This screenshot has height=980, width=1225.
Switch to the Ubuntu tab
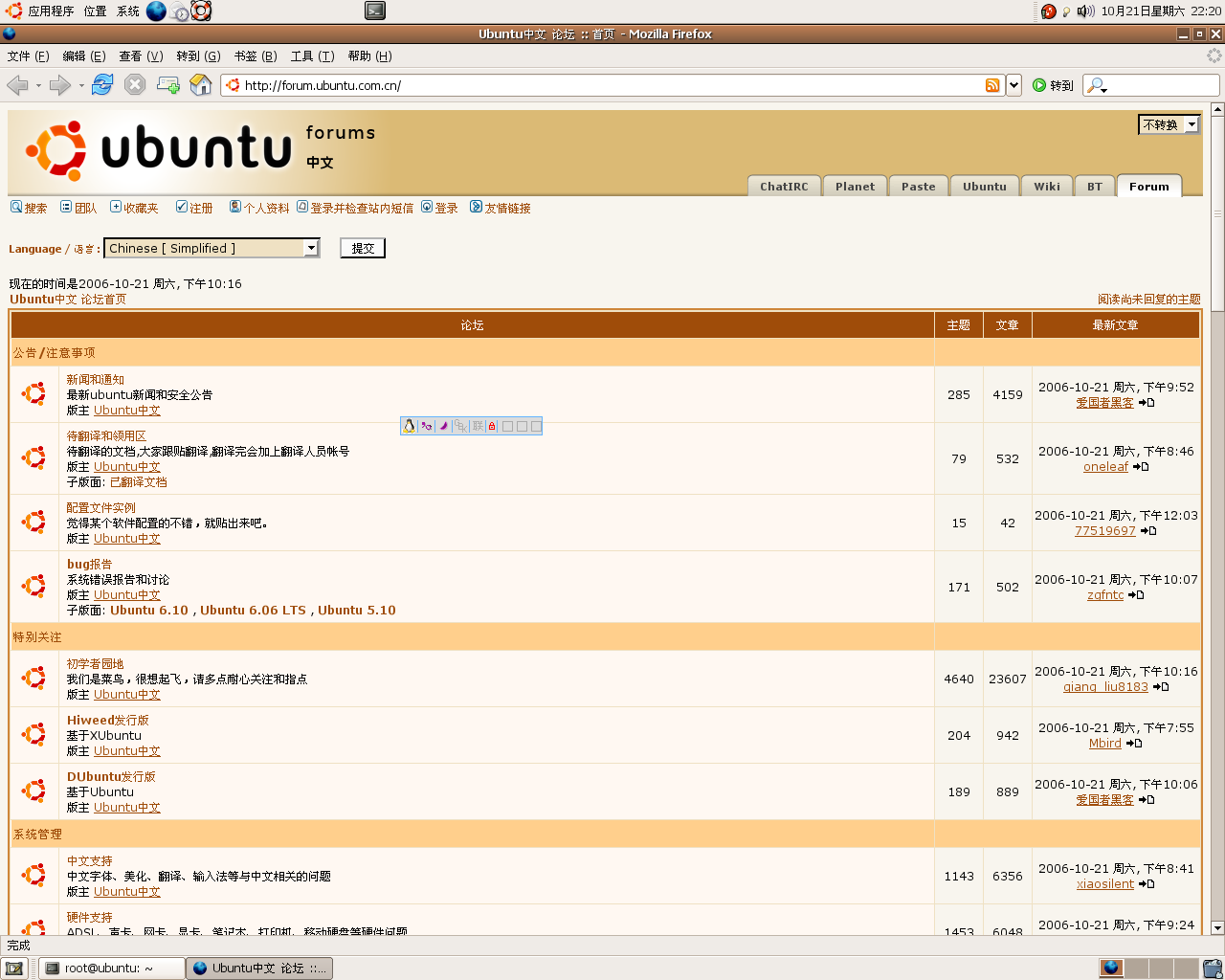[985, 187]
